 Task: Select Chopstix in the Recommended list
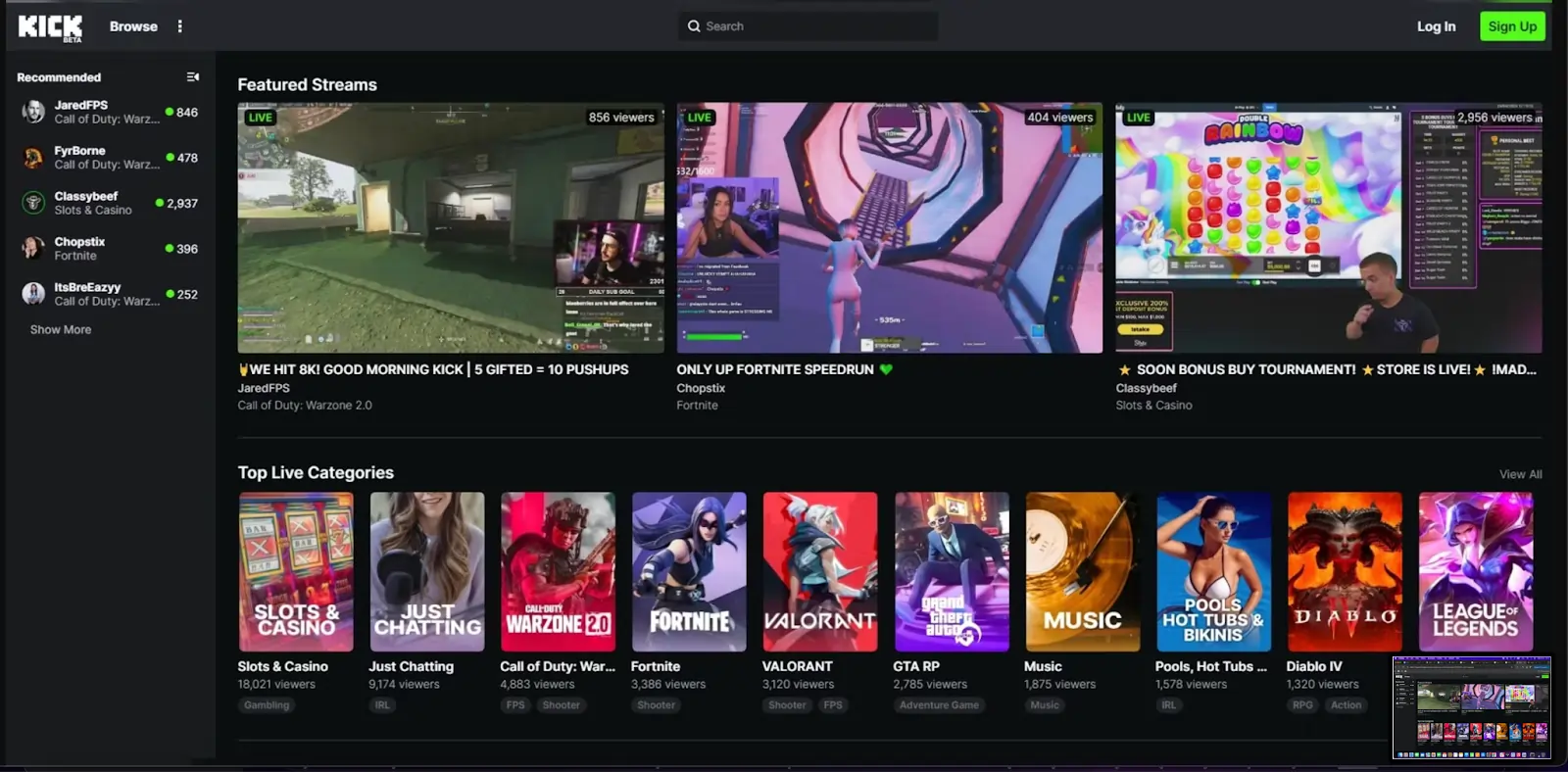tap(108, 248)
